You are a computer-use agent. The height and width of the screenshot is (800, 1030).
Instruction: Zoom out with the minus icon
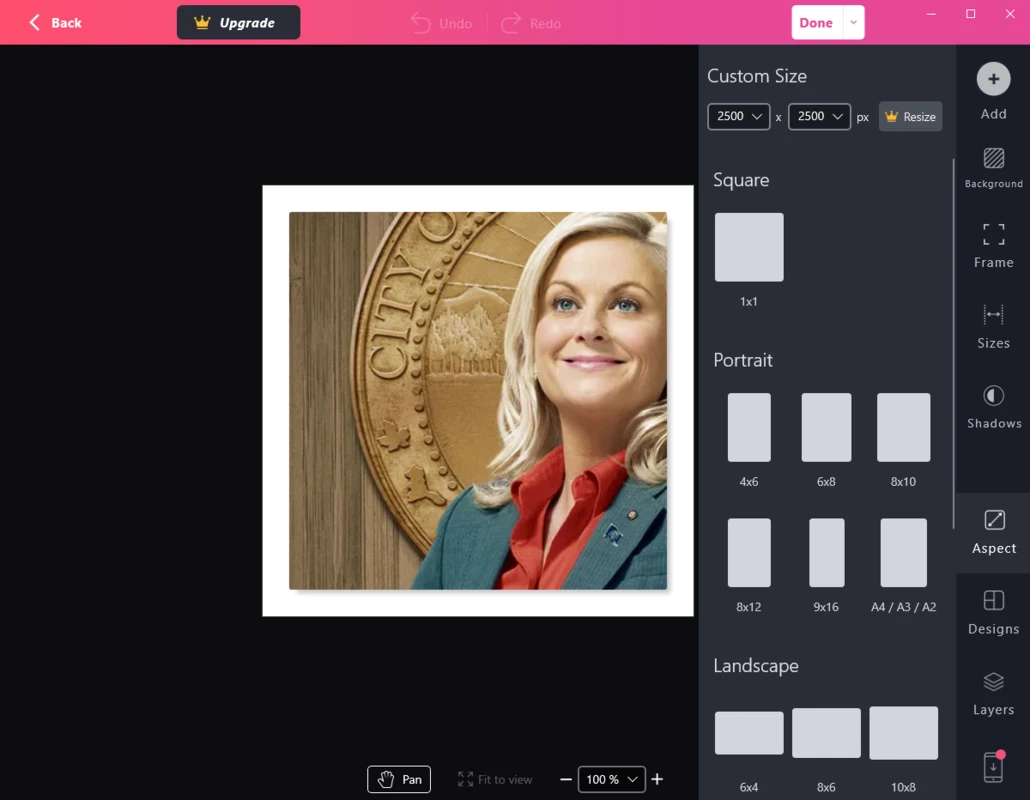[566, 780]
